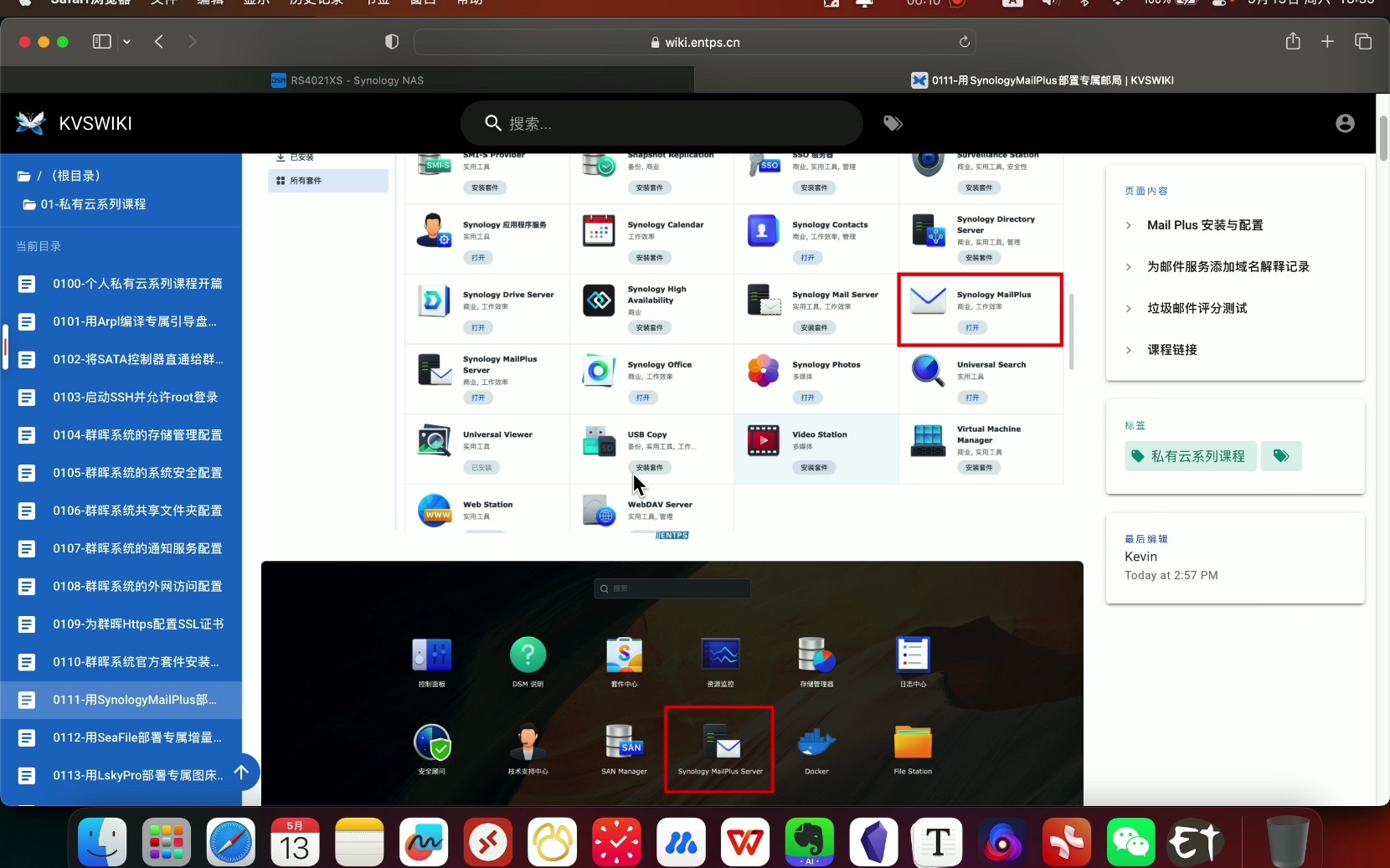Image resolution: width=1390 pixels, height=868 pixels.
Task: Go back with Safari back arrow
Action: [159, 42]
